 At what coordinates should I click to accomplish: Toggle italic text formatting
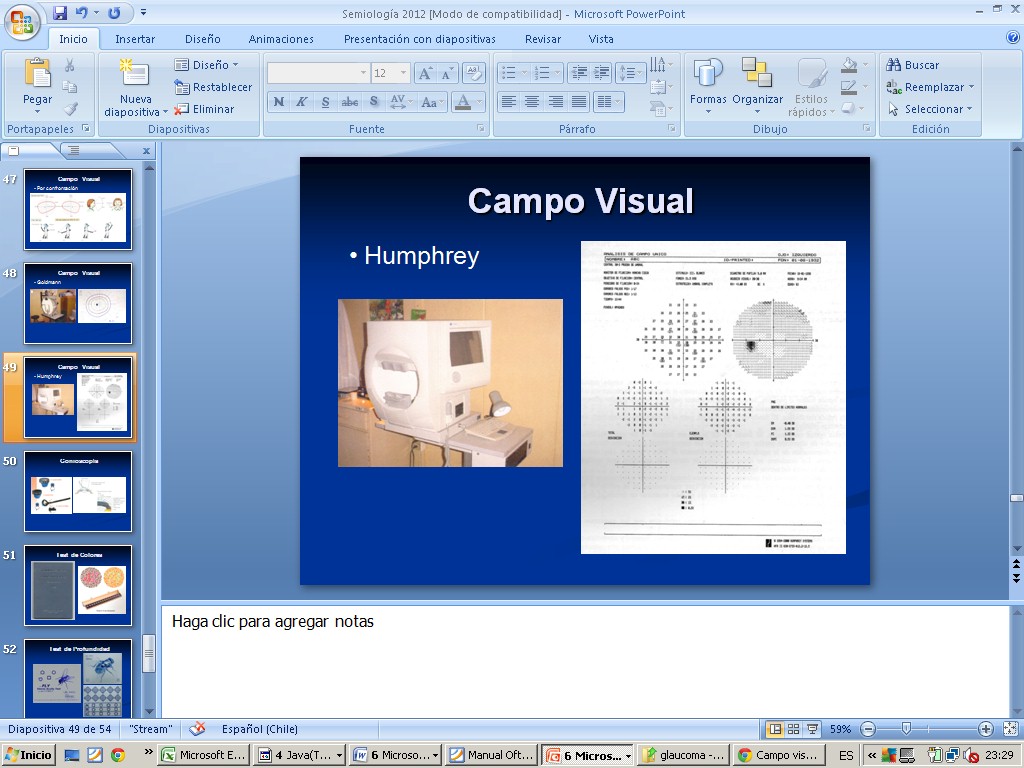pos(301,102)
